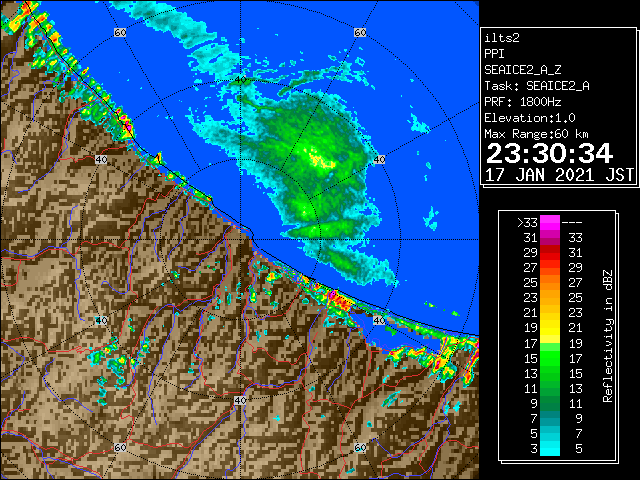Select the 'Elevation:1.0' text

(x=530, y=118)
